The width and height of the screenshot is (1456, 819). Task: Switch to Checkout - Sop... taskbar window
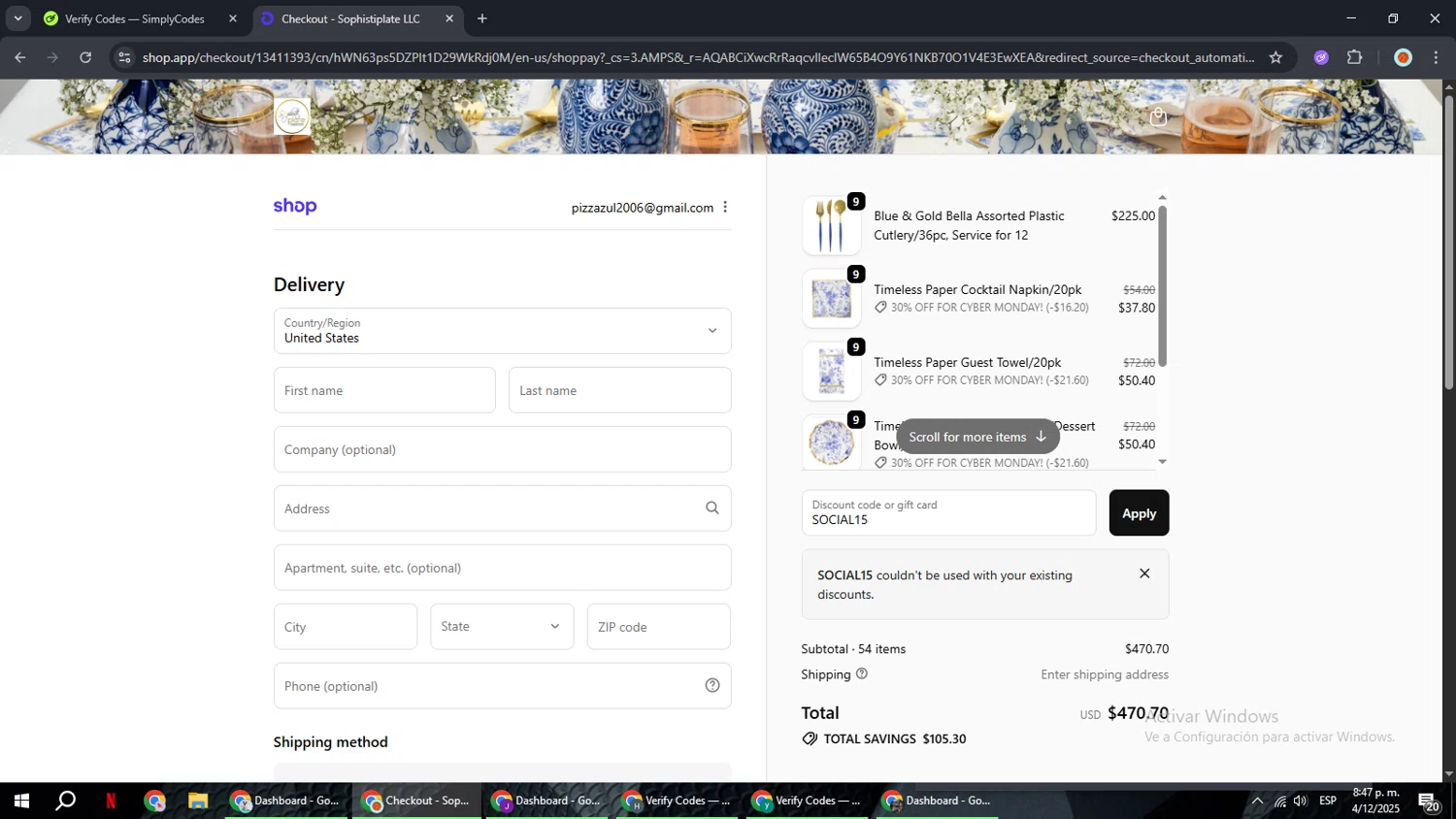(416, 801)
